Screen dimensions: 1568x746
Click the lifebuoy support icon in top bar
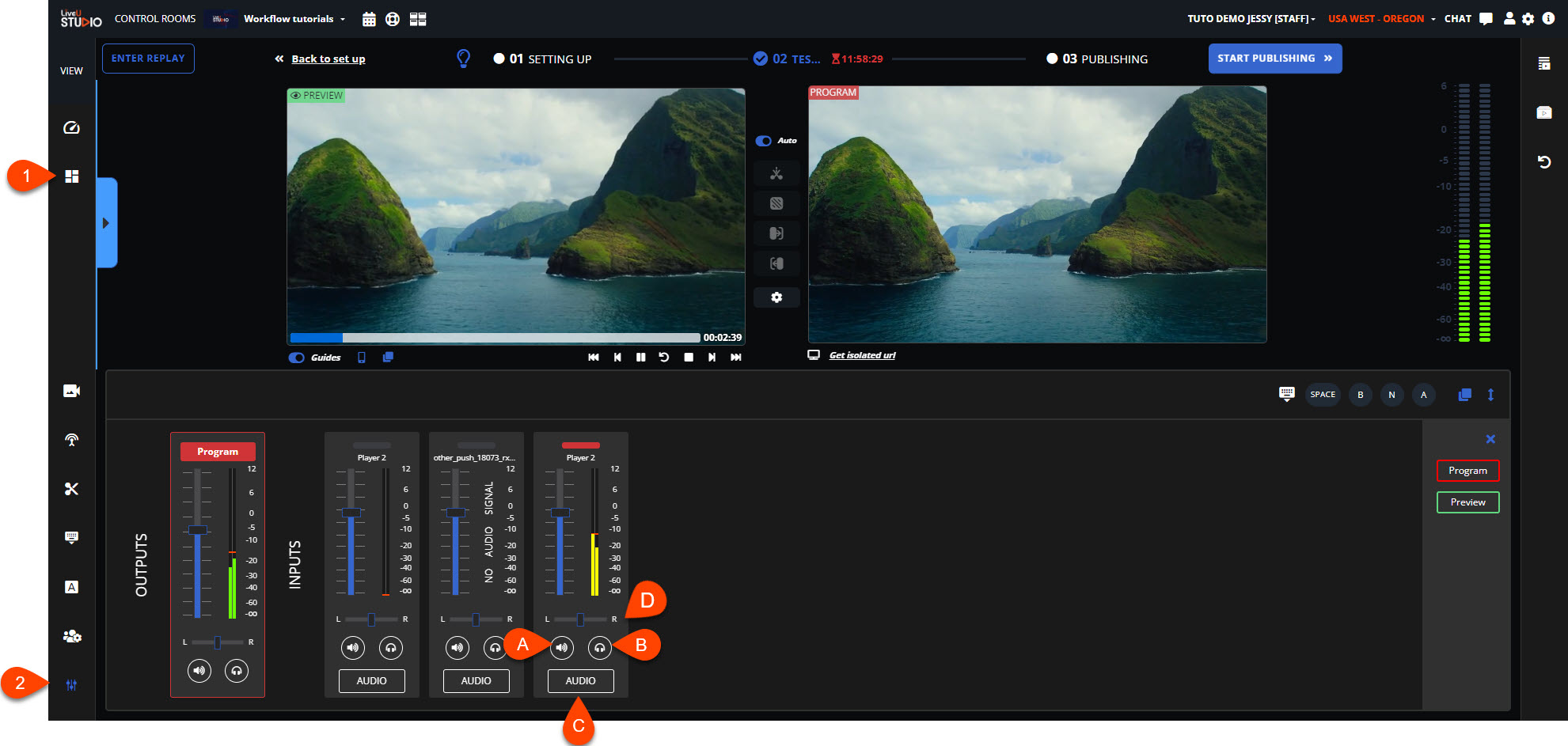(393, 19)
